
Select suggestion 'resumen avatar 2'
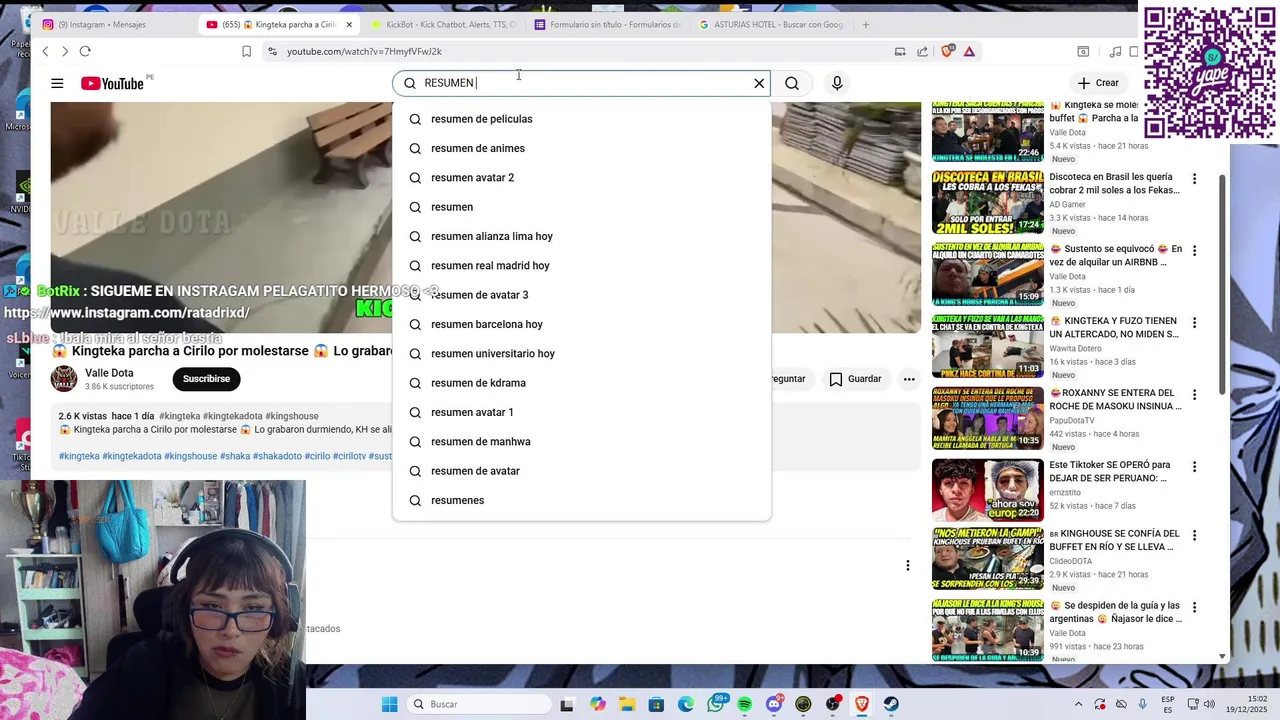click(x=581, y=177)
